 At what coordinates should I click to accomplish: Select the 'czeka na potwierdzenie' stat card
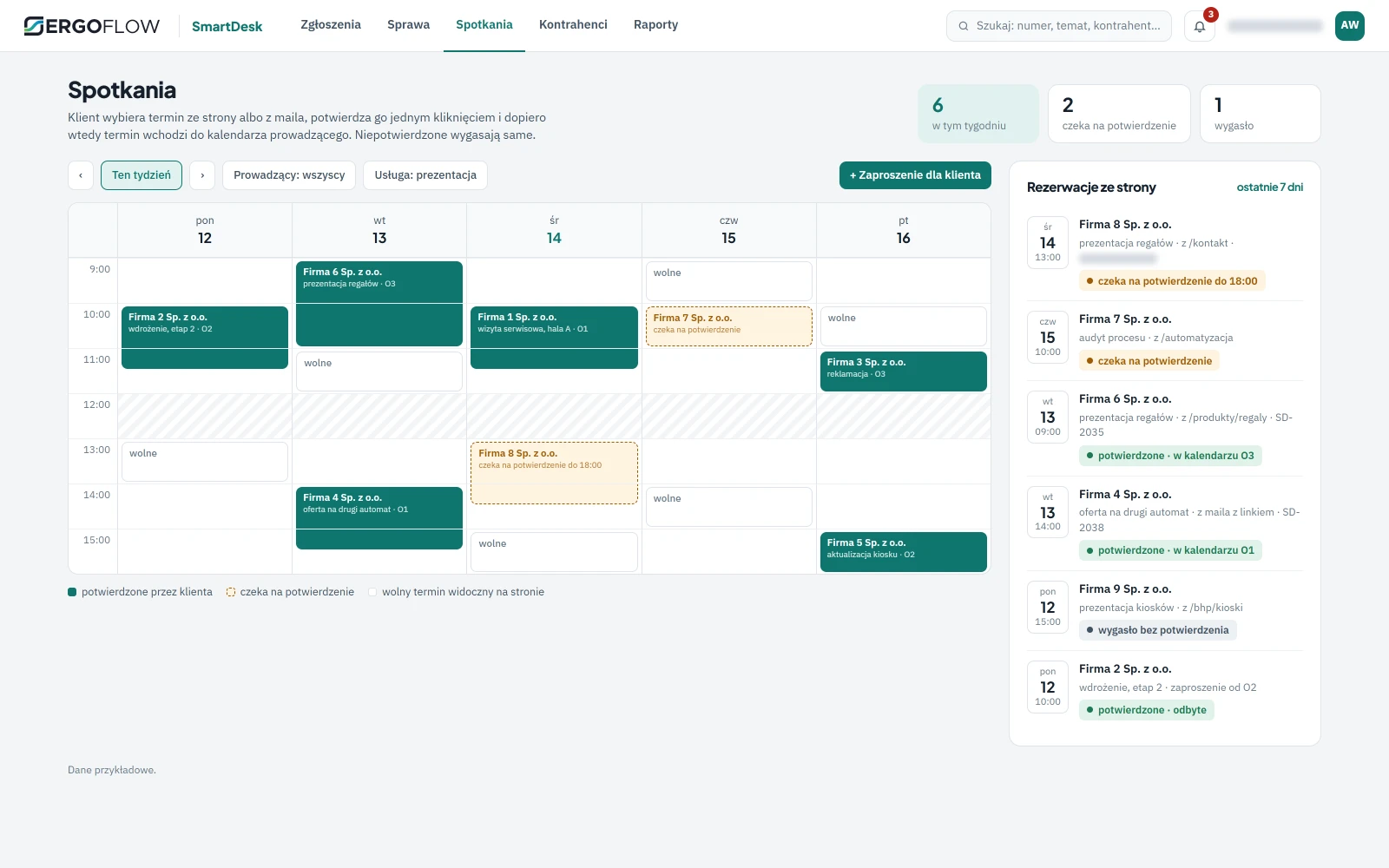point(1119,114)
